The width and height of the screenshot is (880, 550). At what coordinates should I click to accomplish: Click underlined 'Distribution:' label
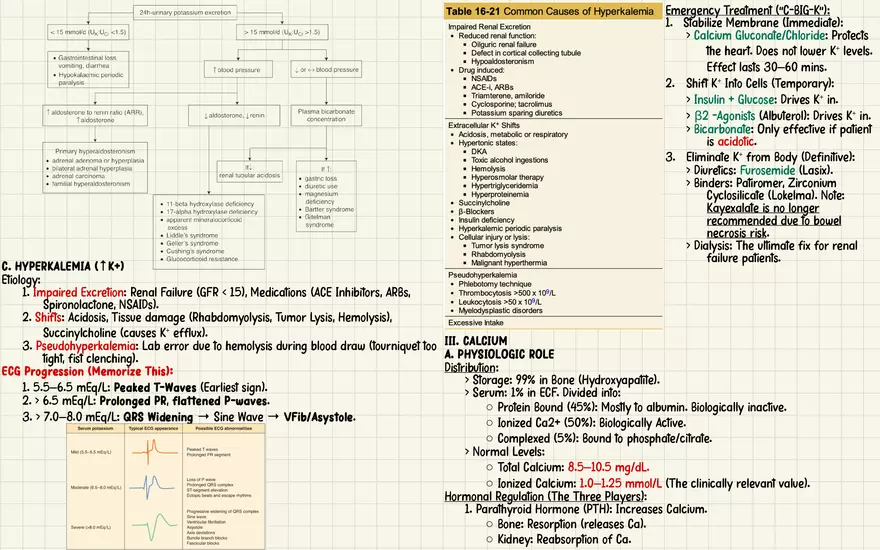(x=471, y=368)
